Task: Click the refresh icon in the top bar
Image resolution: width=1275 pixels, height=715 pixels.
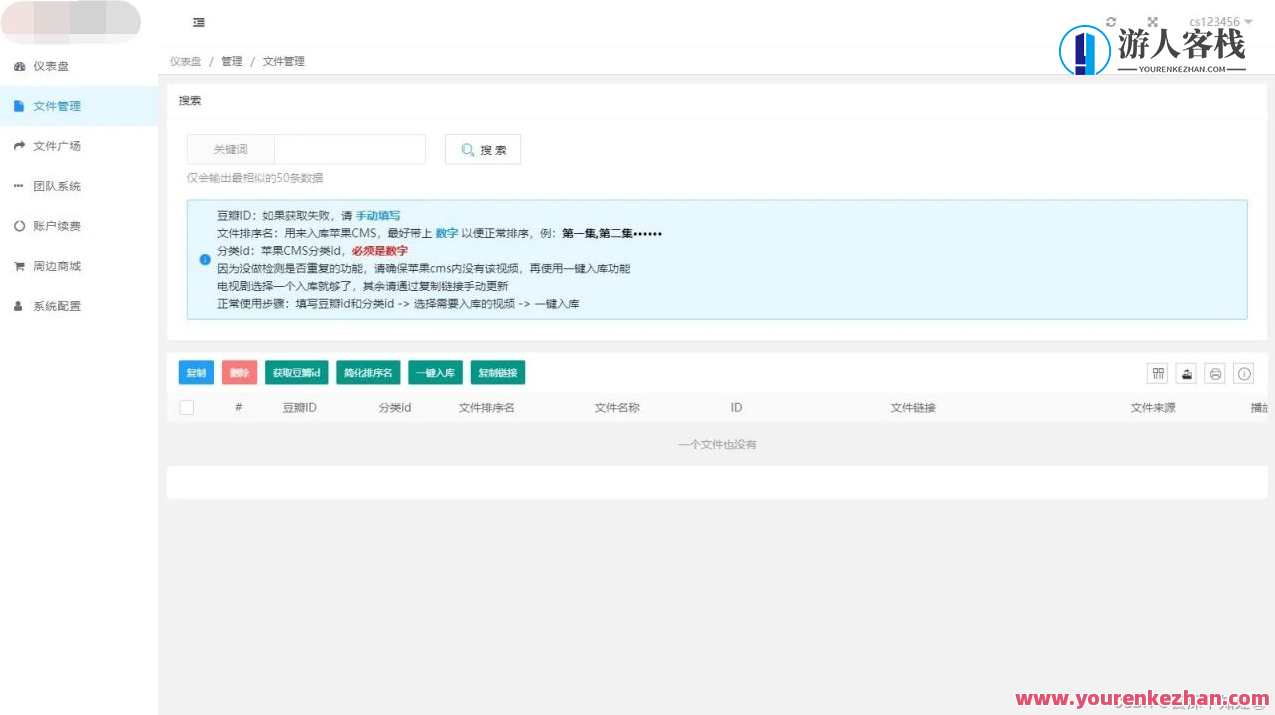Action: click(1110, 20)
